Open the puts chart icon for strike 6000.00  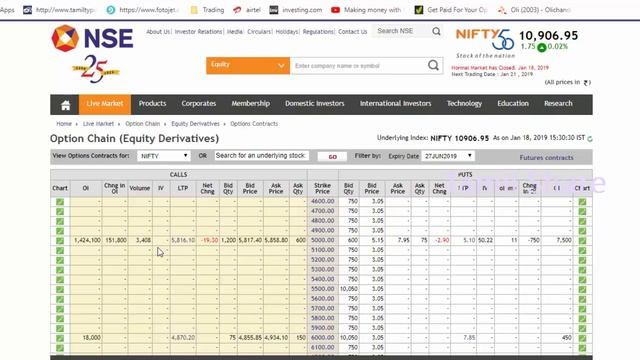tap(582, 338)
